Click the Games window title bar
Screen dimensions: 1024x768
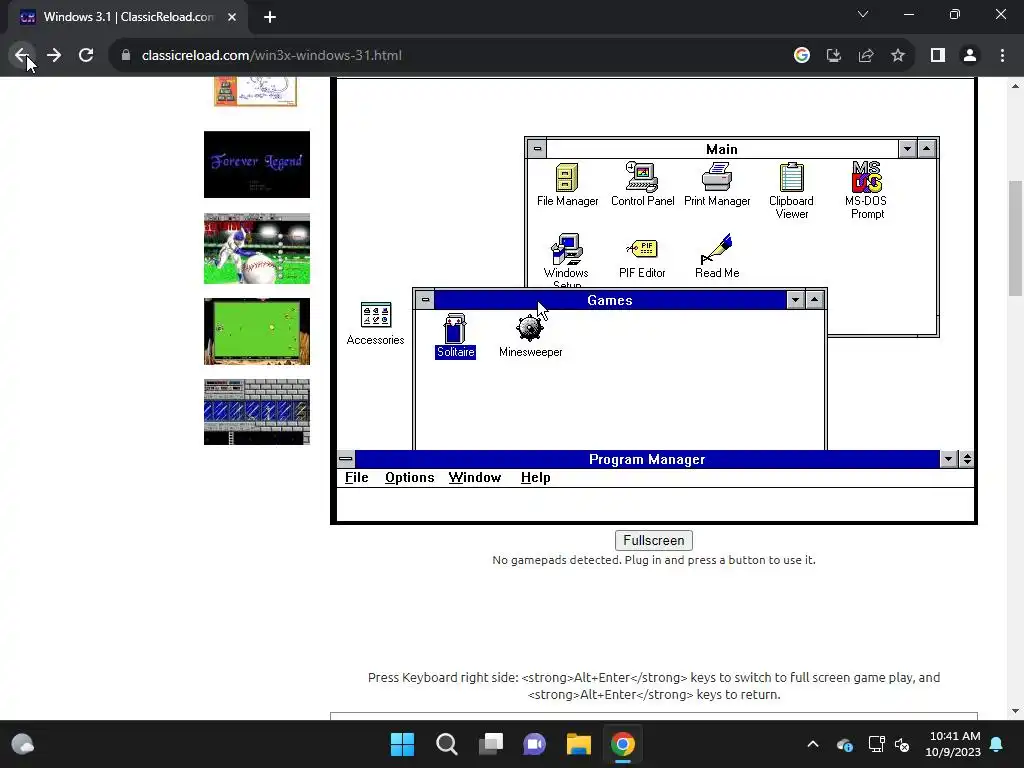(x=609, y=300)
